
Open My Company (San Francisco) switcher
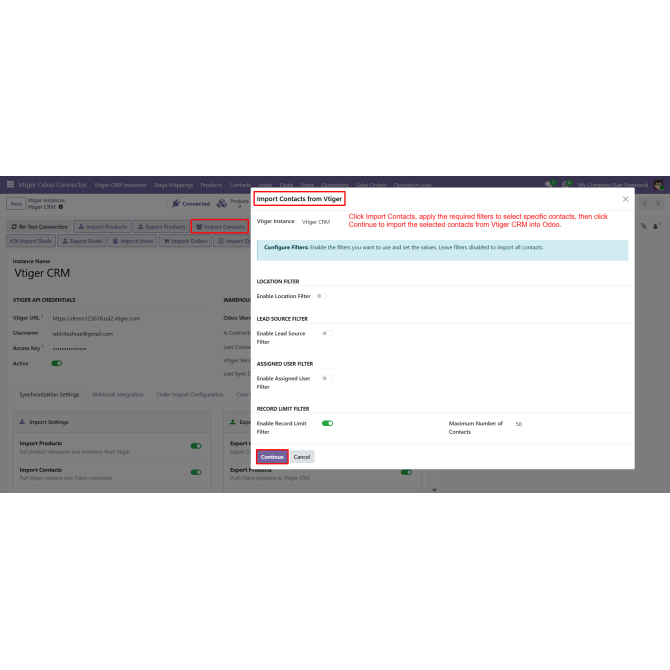click(x=613, y=185)
